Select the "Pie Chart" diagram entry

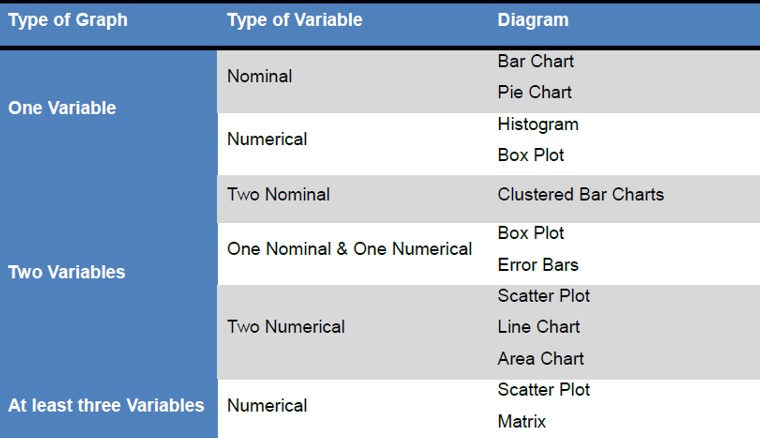click(x=535, y=92)
